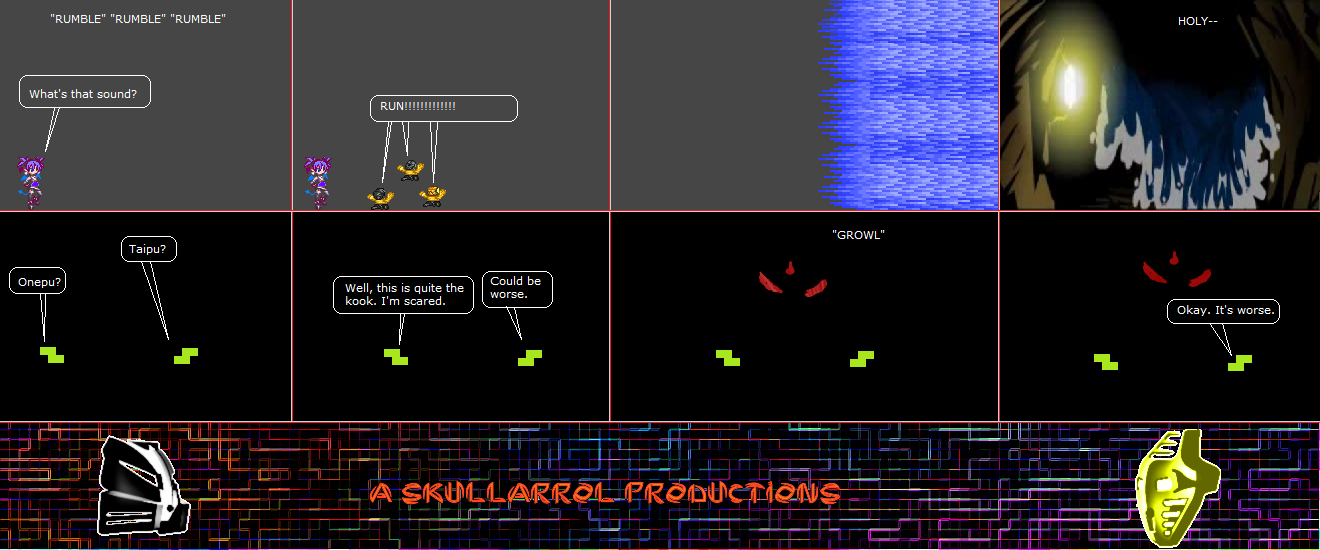Click the purple-haired girl under "What's that sound?"
The height and width of the screenshot is (550, 1320).
pos(30,182)
